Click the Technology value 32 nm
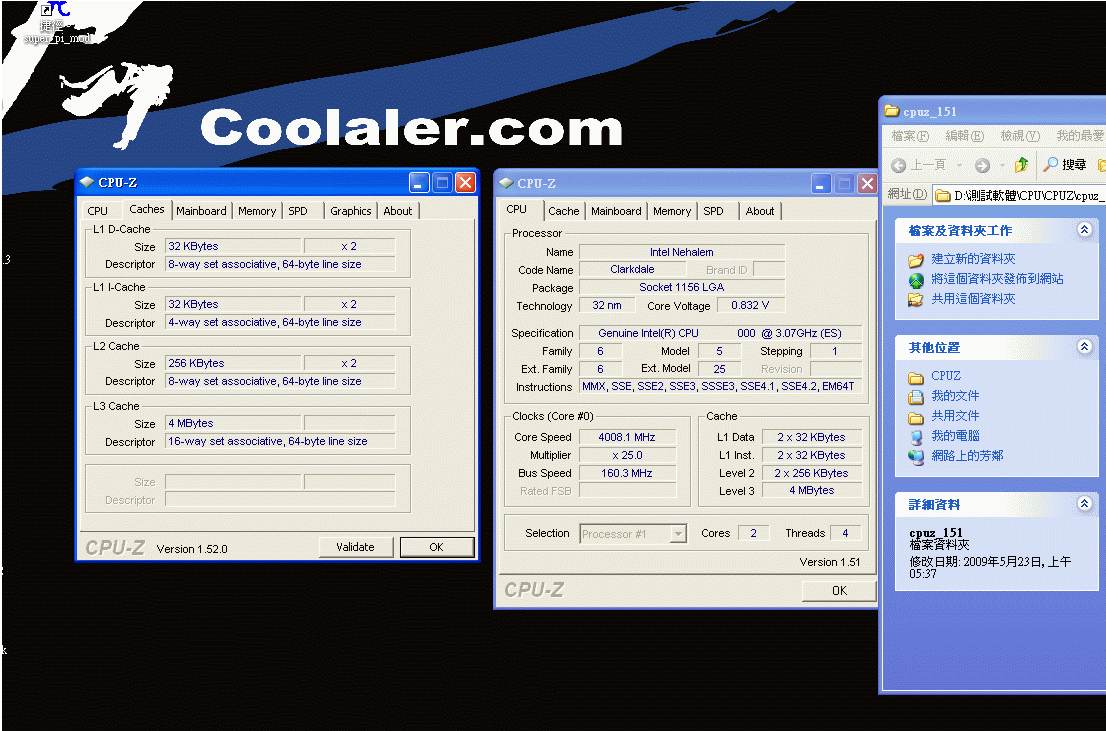 click(x=607, y=306)
